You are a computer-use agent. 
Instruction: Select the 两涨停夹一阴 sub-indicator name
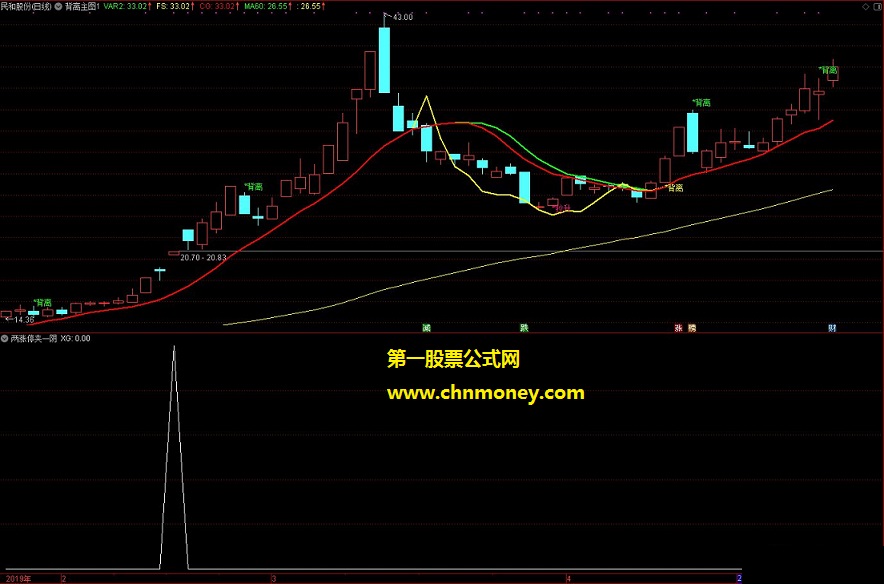[34, 338]
